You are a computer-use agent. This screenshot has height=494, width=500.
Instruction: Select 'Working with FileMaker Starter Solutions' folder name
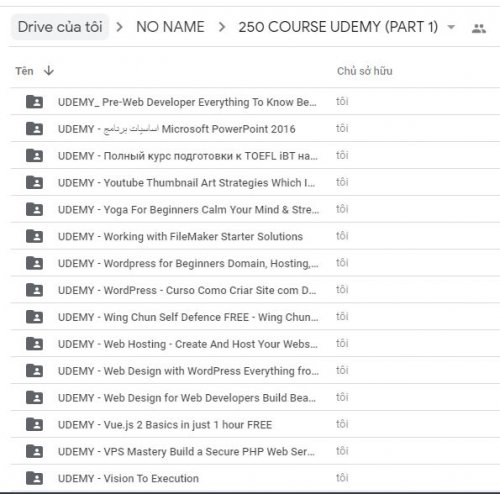pos(180,236)
